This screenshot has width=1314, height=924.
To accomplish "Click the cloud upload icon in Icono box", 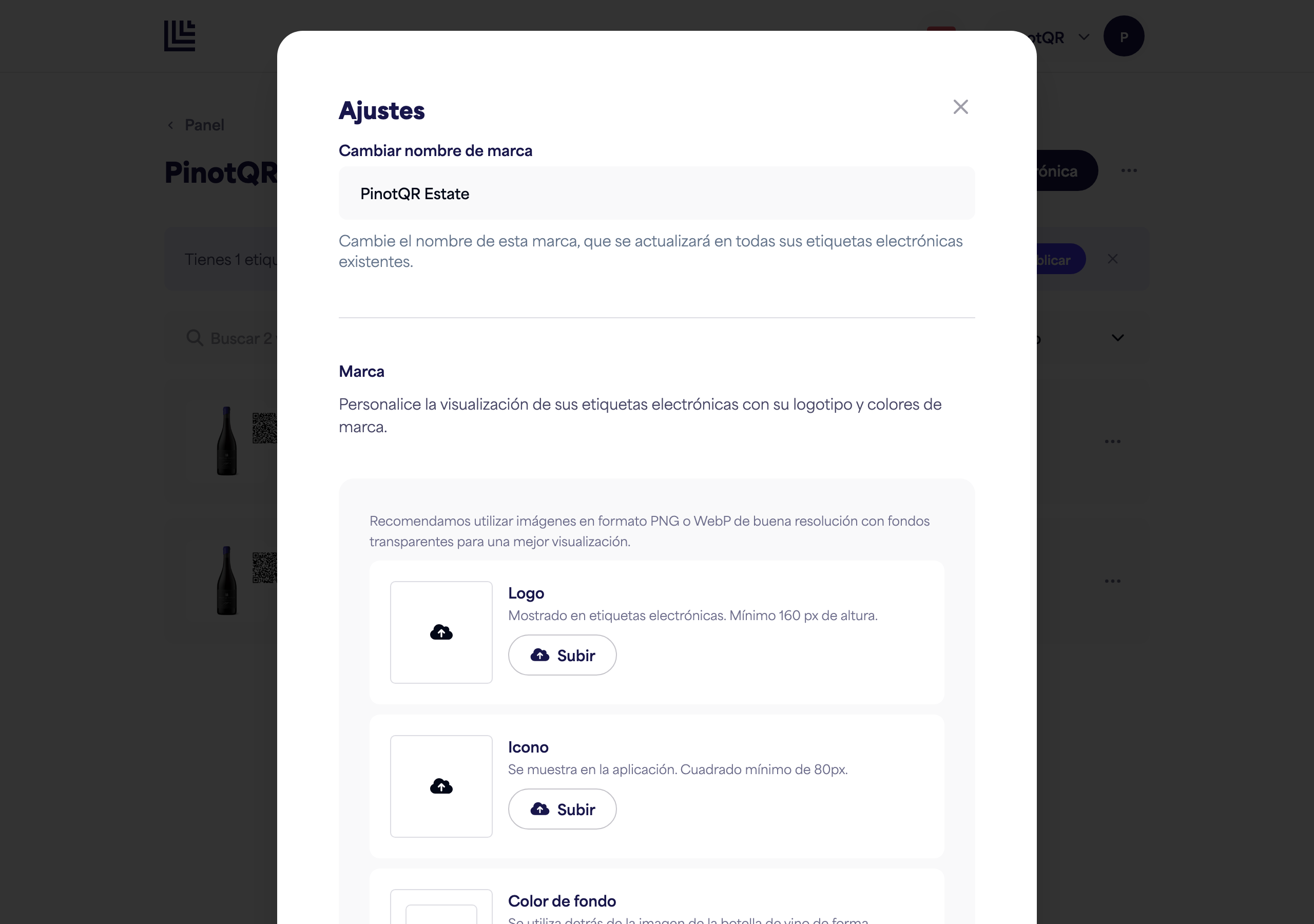I will pos(441,786).
